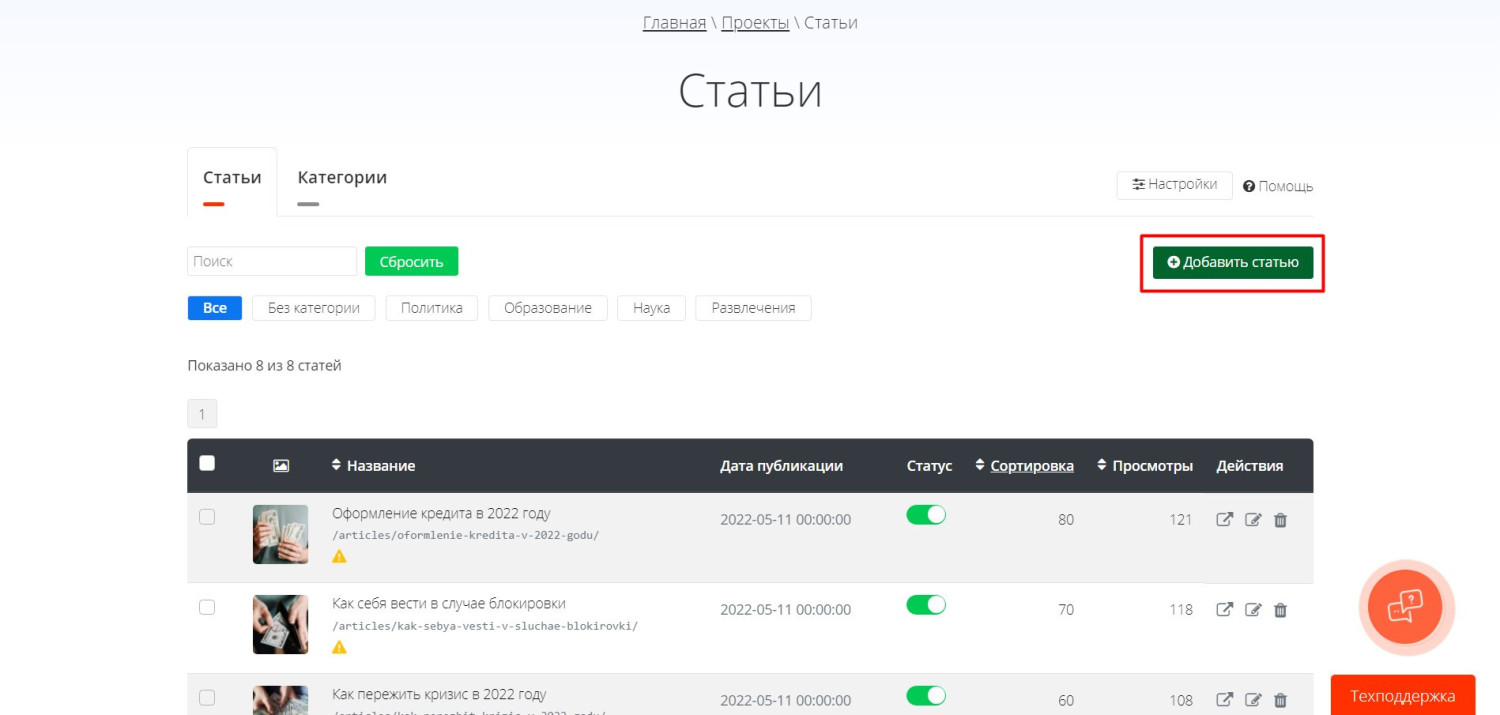Click warning icon under the credit article
This screenshot has height=715, width=1500.
coord(339,556)
